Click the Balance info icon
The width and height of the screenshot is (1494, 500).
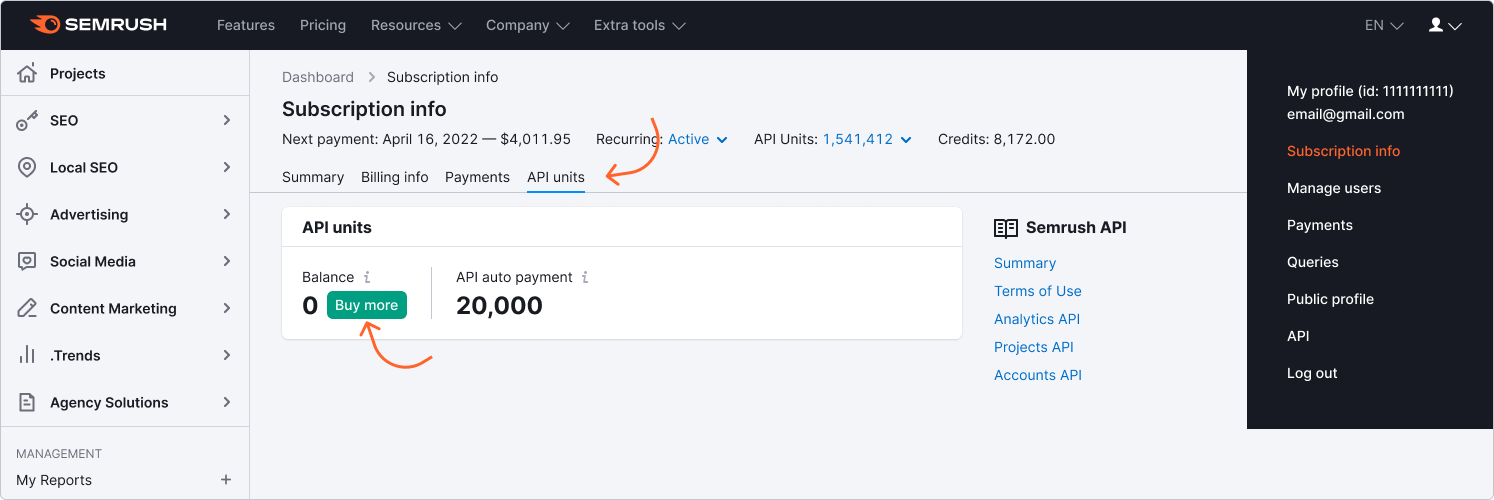367,277
